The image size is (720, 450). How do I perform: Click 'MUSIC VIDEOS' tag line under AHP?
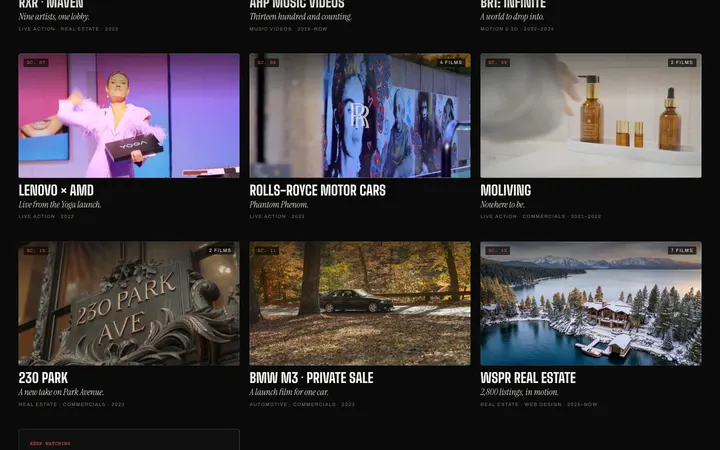[288, 29]
